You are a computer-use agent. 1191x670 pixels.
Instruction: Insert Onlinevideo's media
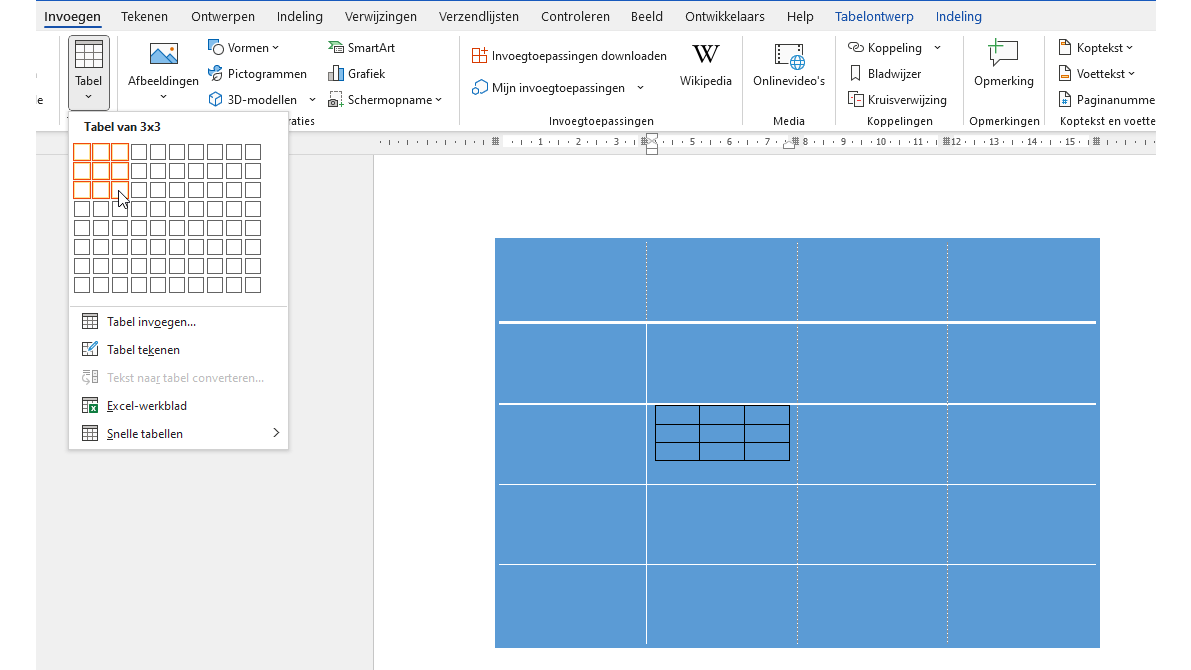coord(788,65)
